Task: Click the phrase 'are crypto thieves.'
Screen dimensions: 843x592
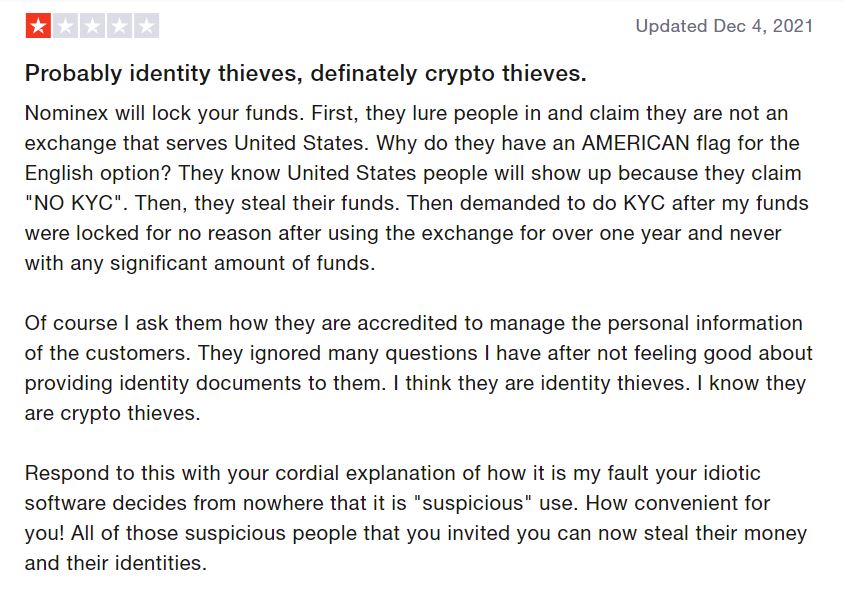Action: pyautogui.click(x=112, y=413)
